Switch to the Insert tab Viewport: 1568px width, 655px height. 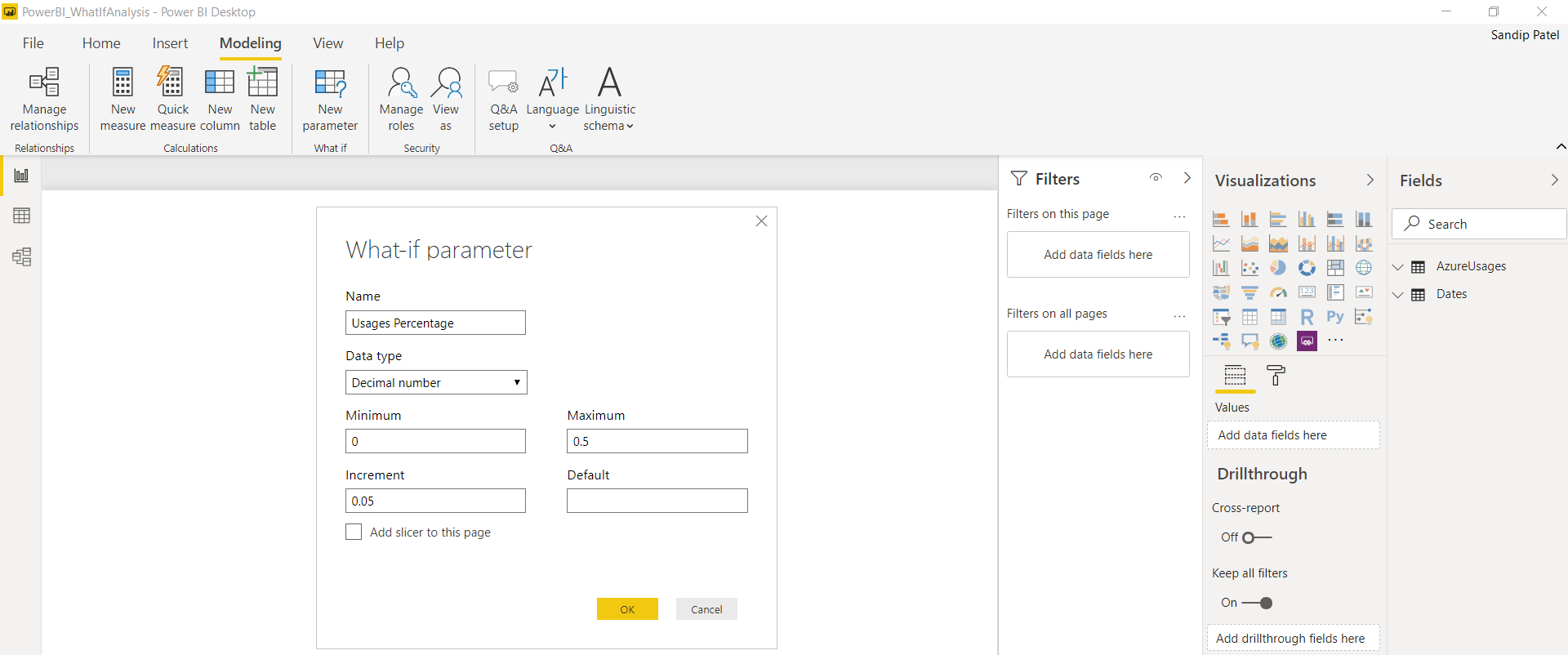(170, 43)
